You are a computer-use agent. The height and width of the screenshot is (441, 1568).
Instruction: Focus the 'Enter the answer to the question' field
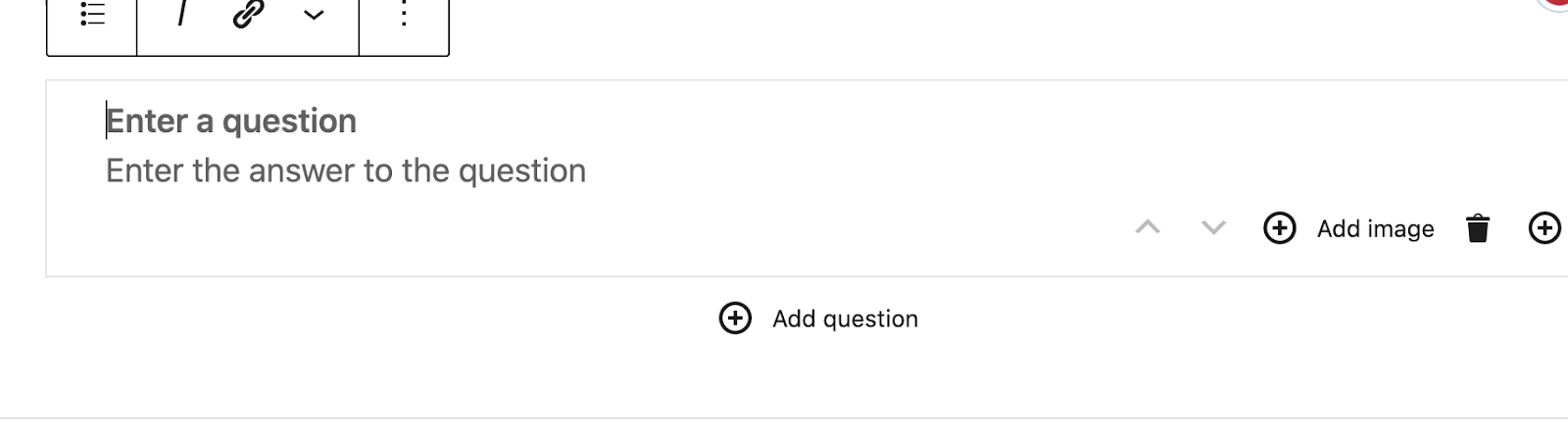(346, 171)
